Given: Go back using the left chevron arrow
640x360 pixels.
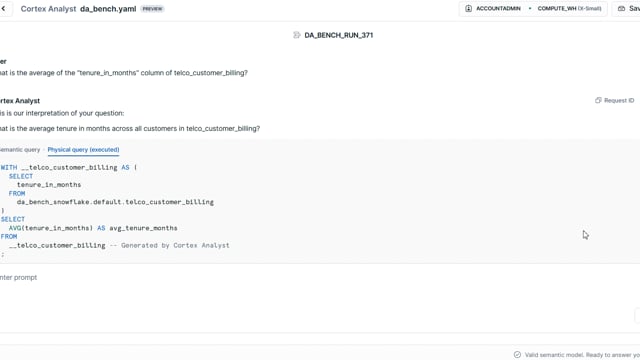Looking at the screenshot, I should [x=3, y=9].
